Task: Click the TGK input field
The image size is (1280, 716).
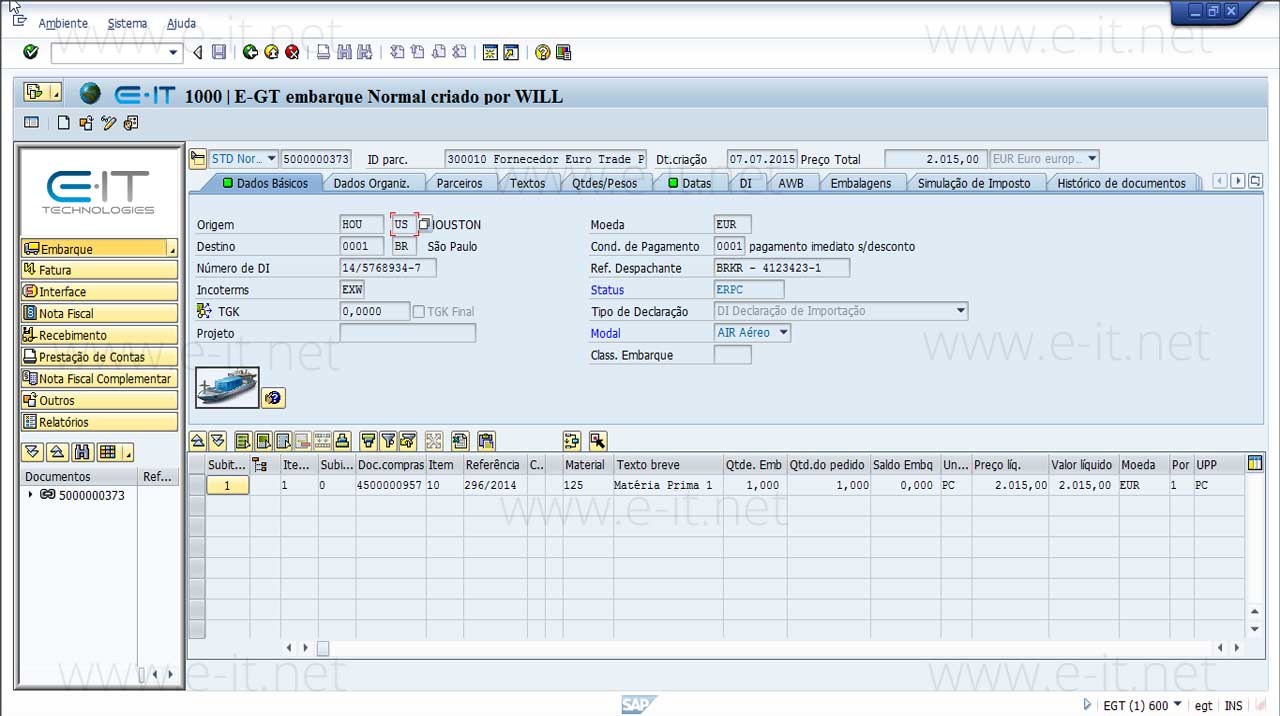Action: pyautogui.click(x=375, y=312)
